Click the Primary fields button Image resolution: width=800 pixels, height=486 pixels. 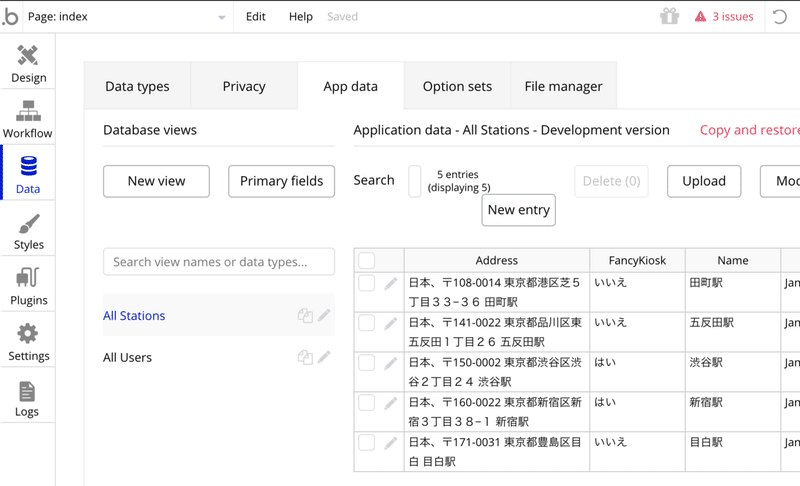point(282,181)
